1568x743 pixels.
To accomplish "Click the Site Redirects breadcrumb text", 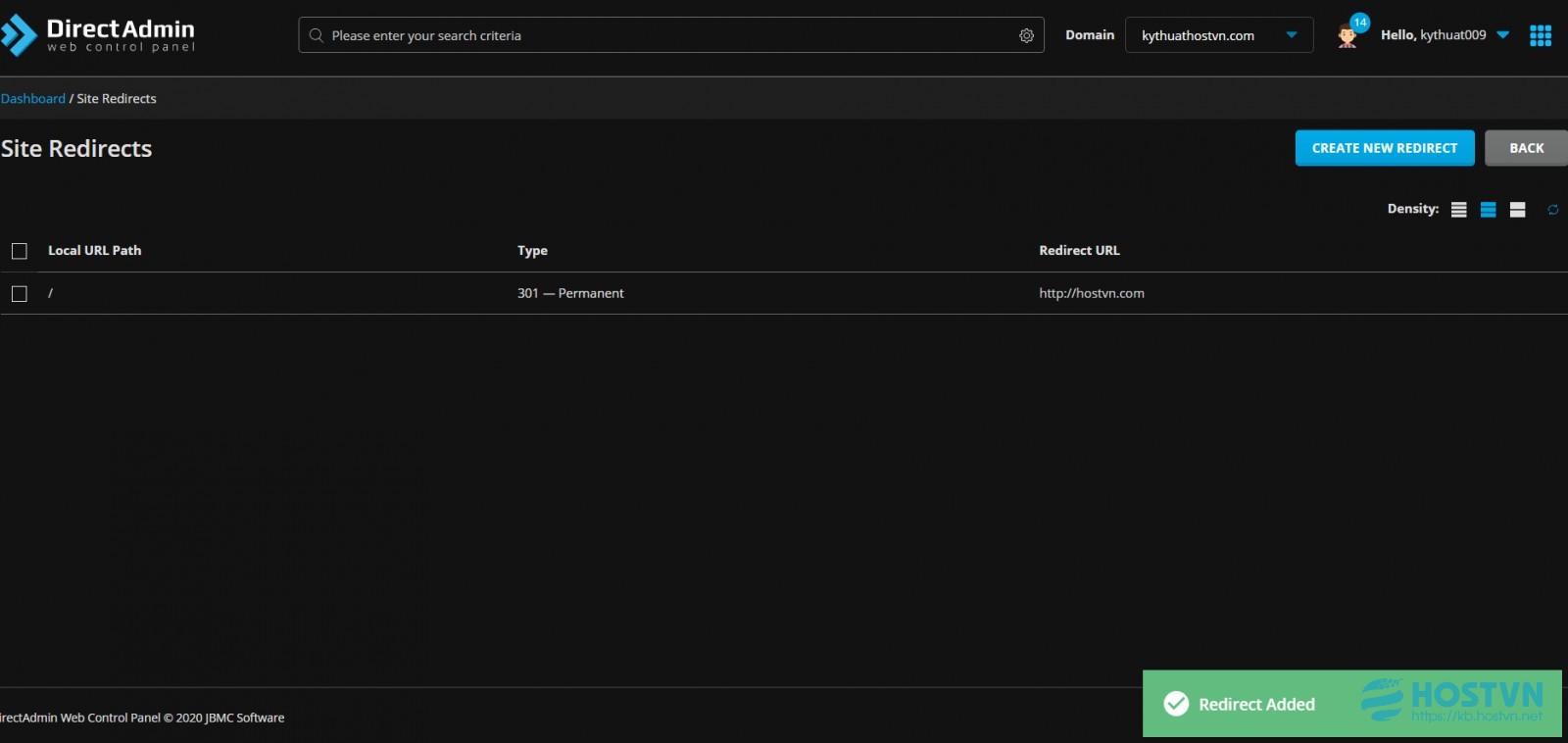I will click(x=117, y=99).
